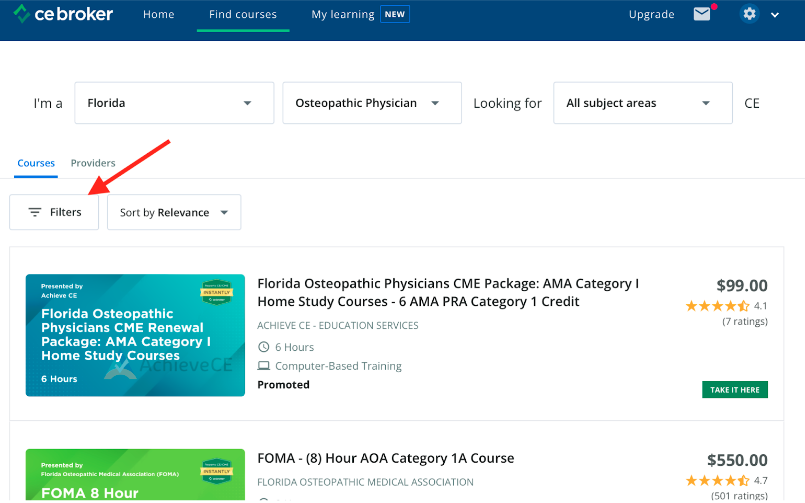
Task: Switch to the Providers tab
Action: pyautogui.click(x=93, y=163)
